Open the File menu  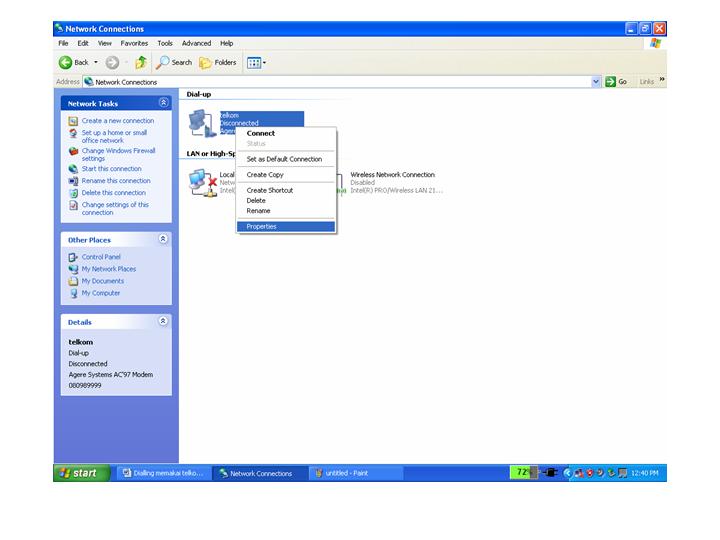pos(63,43)
